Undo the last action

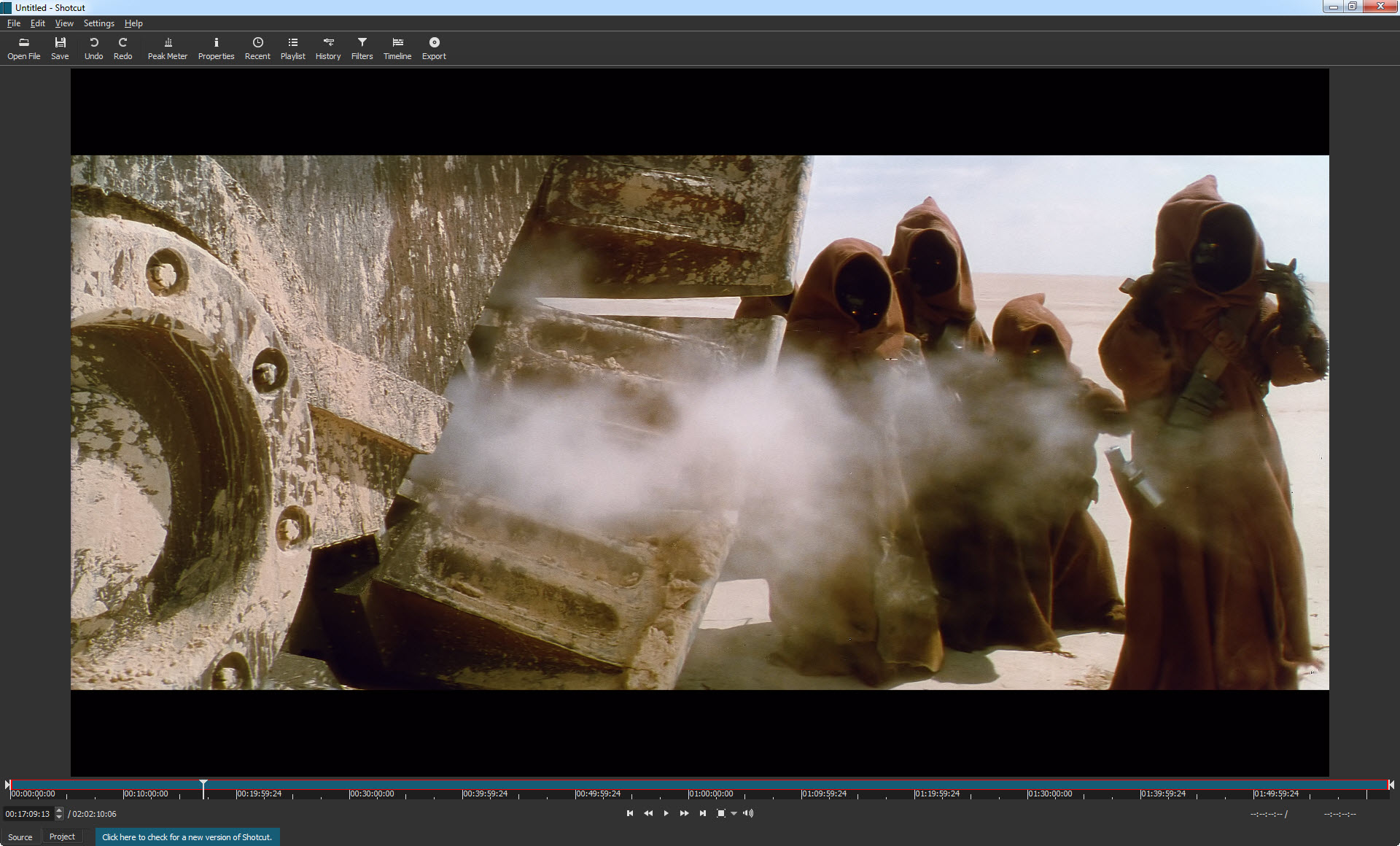[93, 48]
